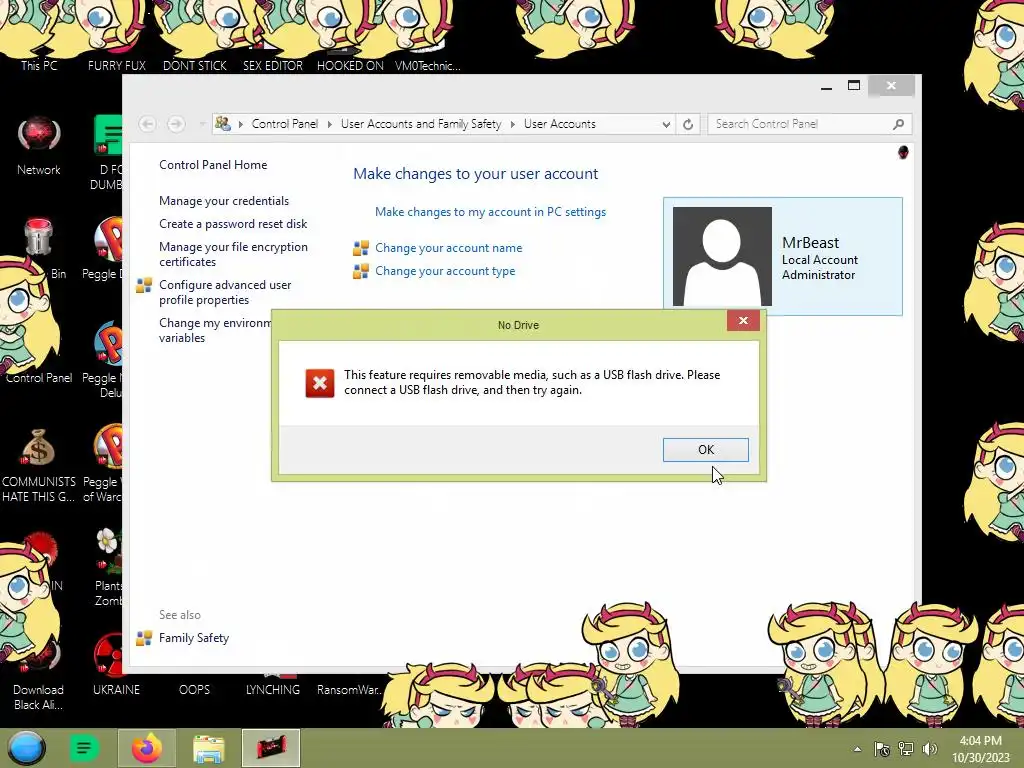
Task: Select the Network desktop icon
Action: pos(39,146)
